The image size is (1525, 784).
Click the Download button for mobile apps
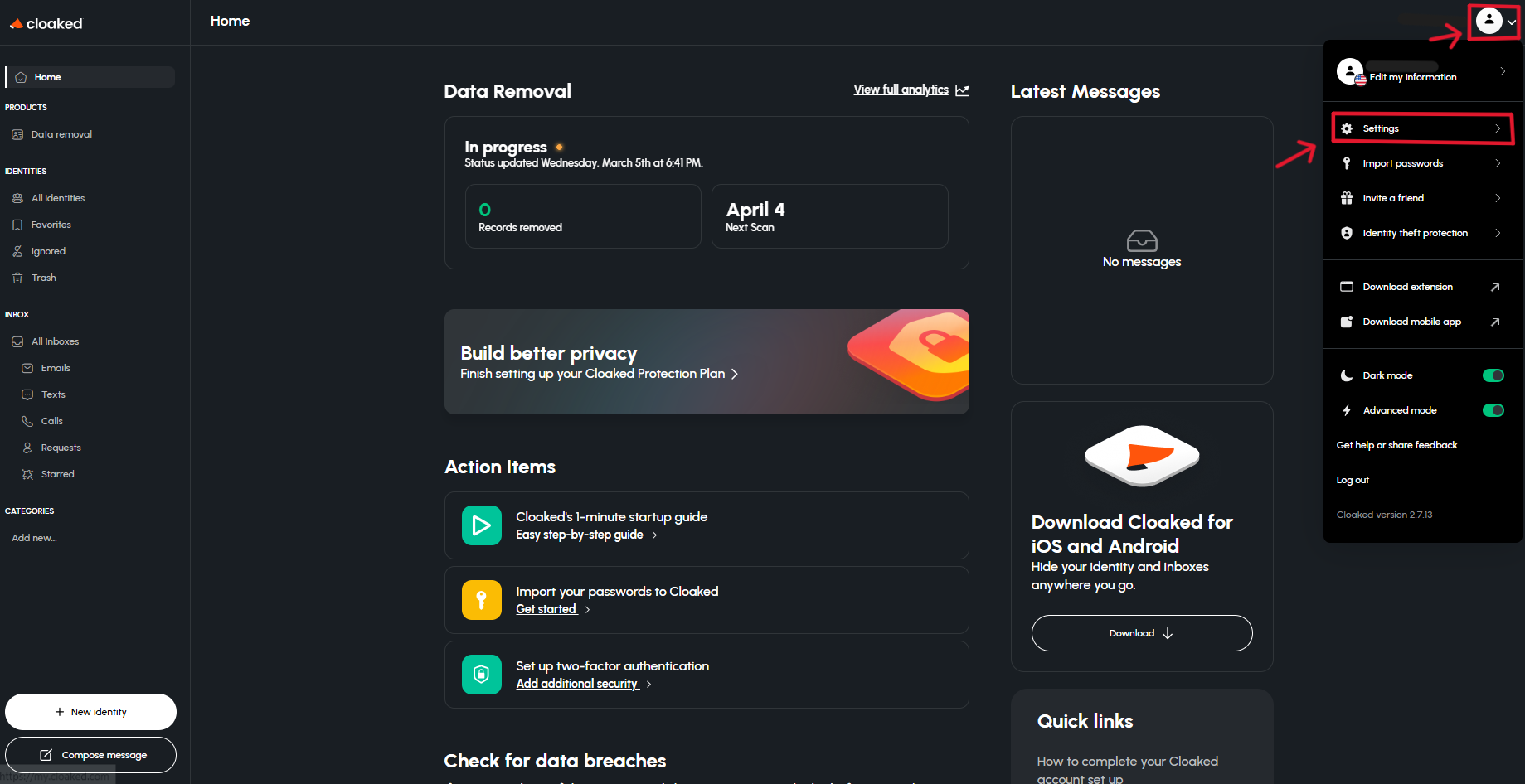pos(1142,633)
